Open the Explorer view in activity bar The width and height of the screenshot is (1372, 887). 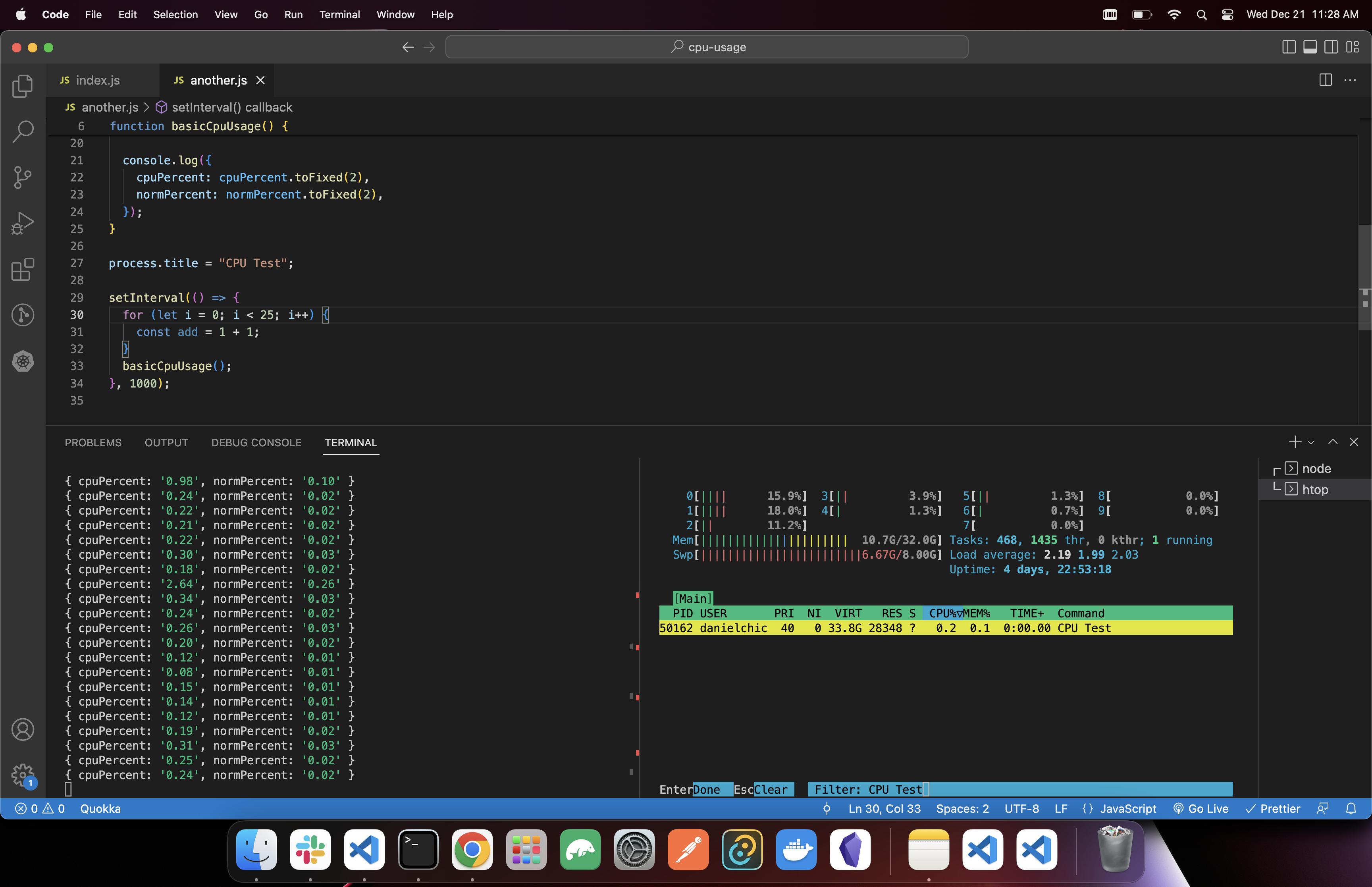23,86
